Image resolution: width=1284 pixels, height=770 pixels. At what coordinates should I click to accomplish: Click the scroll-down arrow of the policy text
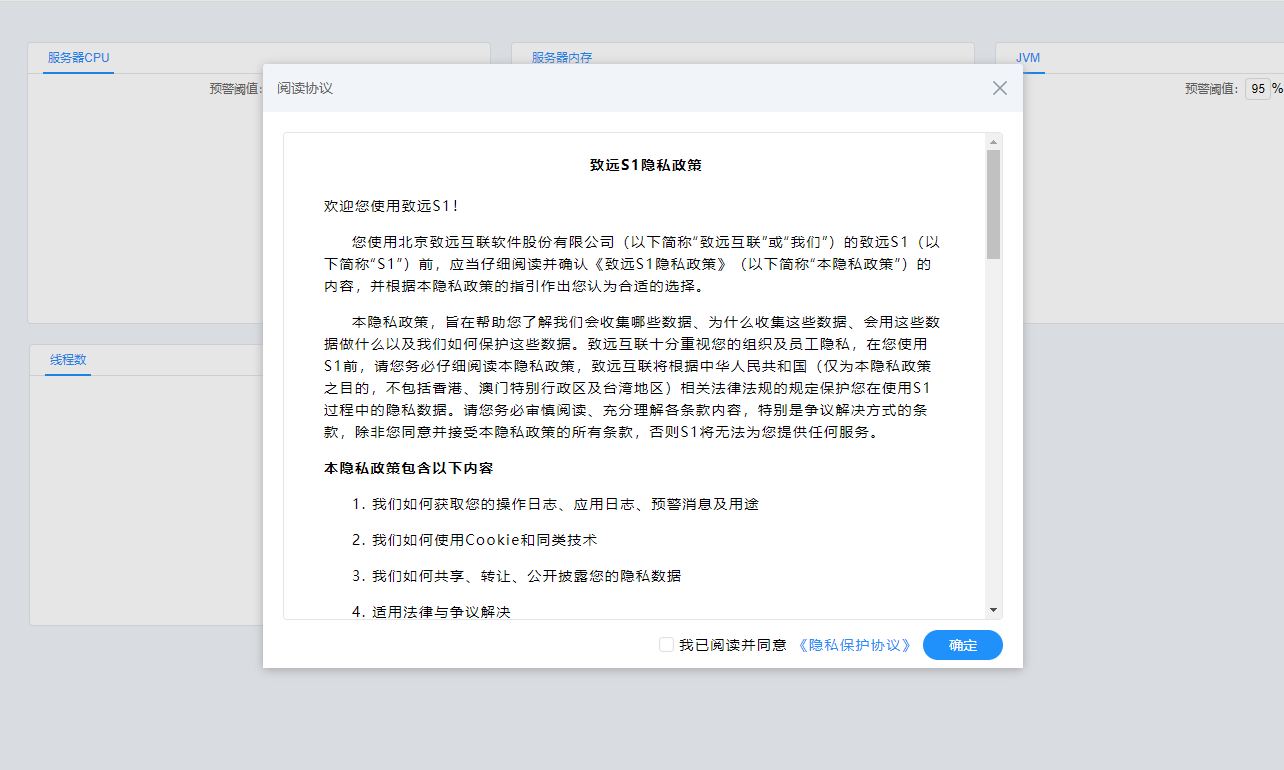coord(993,609)
